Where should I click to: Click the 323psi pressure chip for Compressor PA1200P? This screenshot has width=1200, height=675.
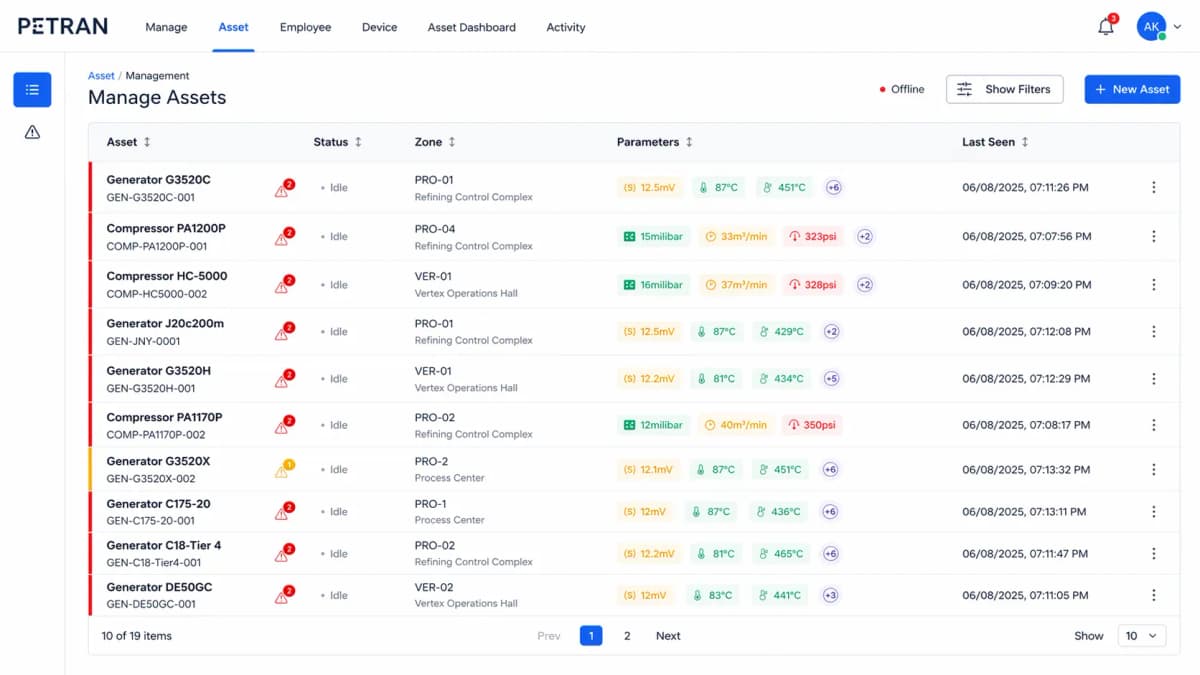click(812, 236)
